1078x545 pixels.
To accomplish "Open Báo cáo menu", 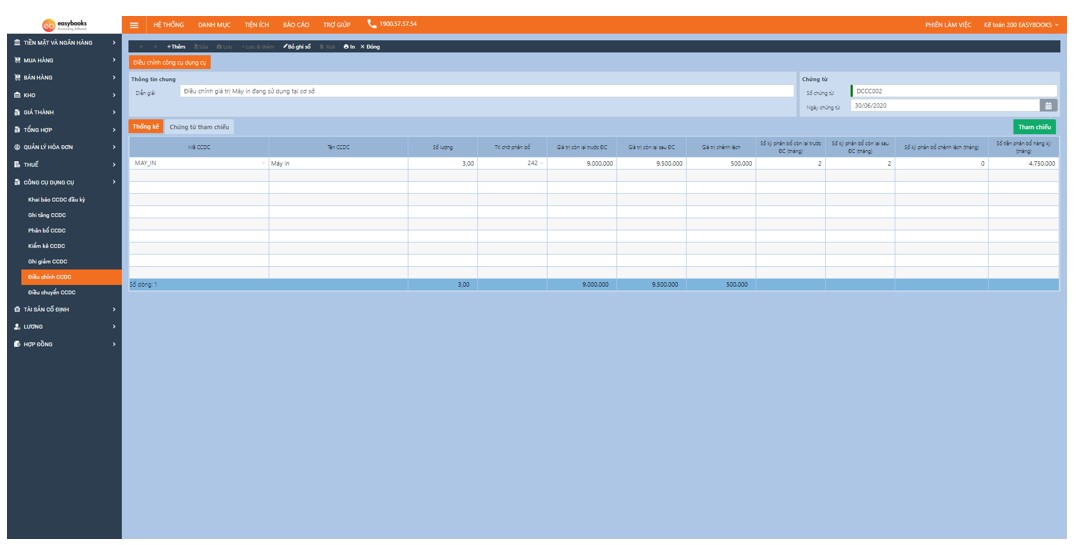I will [x=296, y=25].
